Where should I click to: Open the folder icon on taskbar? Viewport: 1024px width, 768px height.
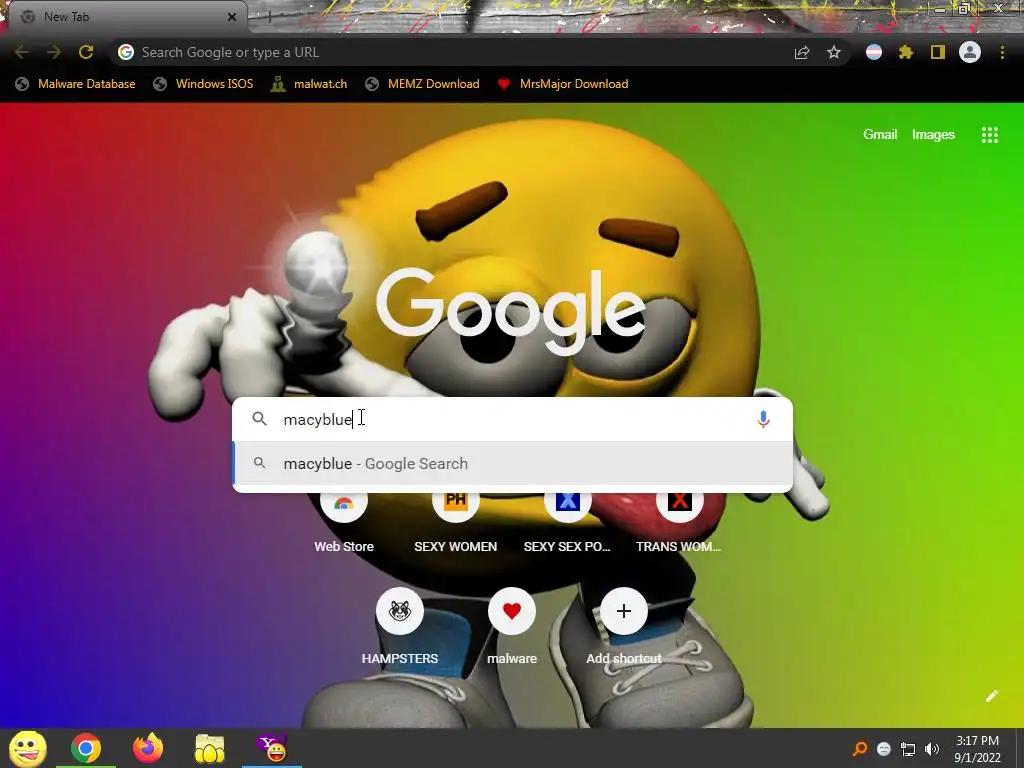point(210,748)
